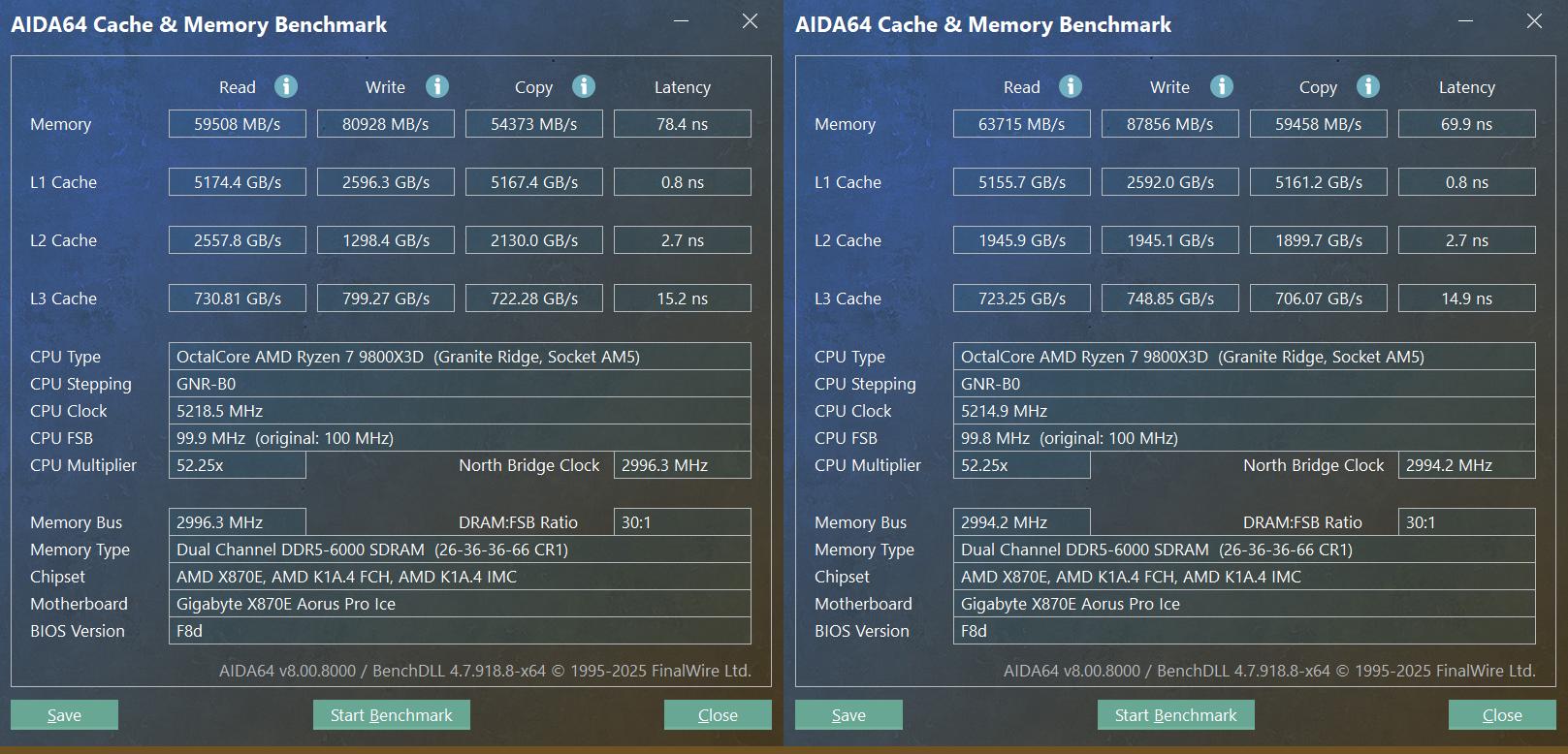
Task: Select the 59508 MB/s memory read field
Action: (x=238, y=124)
